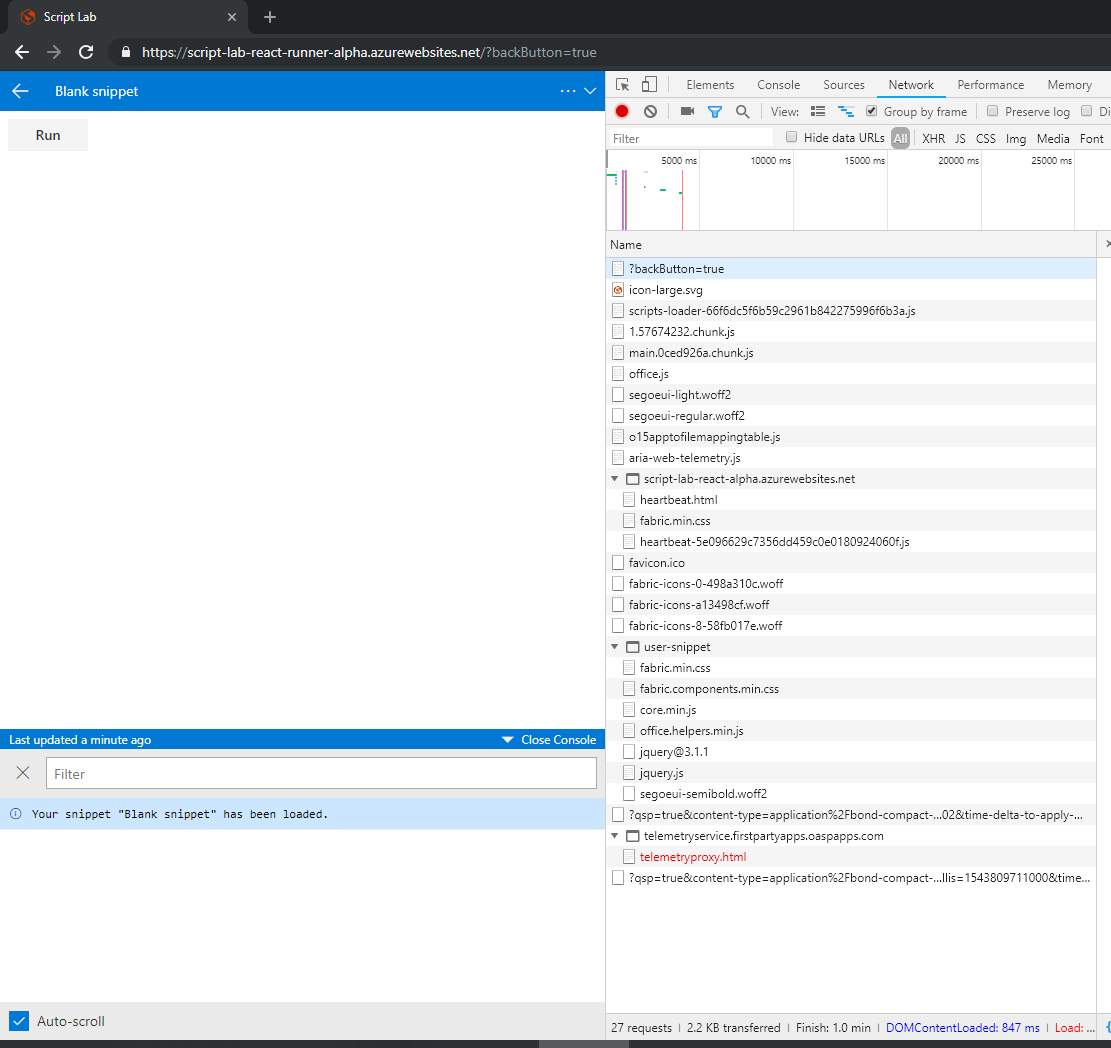This screenshot has width=1111, height=1048.
Task: Select the XHR request filter
Action: [x=932, y=138]
